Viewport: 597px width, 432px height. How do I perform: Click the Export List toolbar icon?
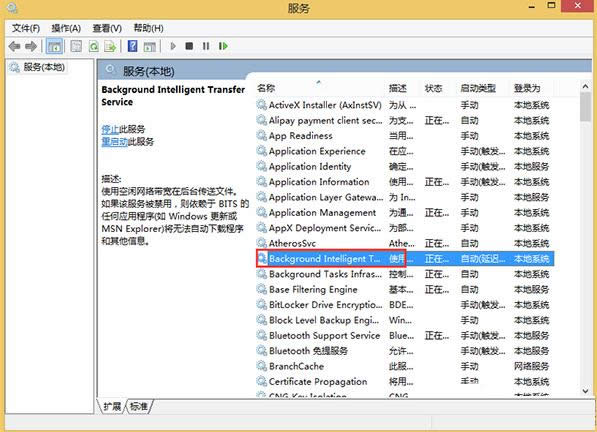coord(110,46)
